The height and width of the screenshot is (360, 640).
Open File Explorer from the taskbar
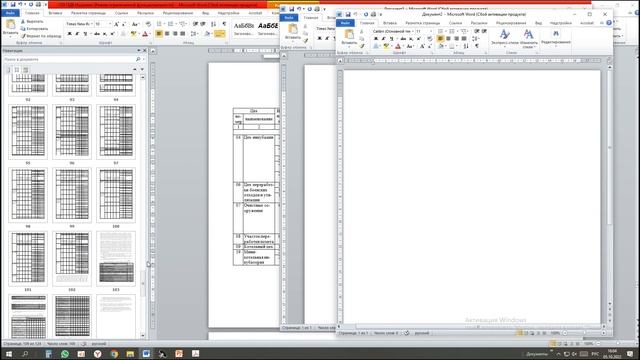click(130, 354)
